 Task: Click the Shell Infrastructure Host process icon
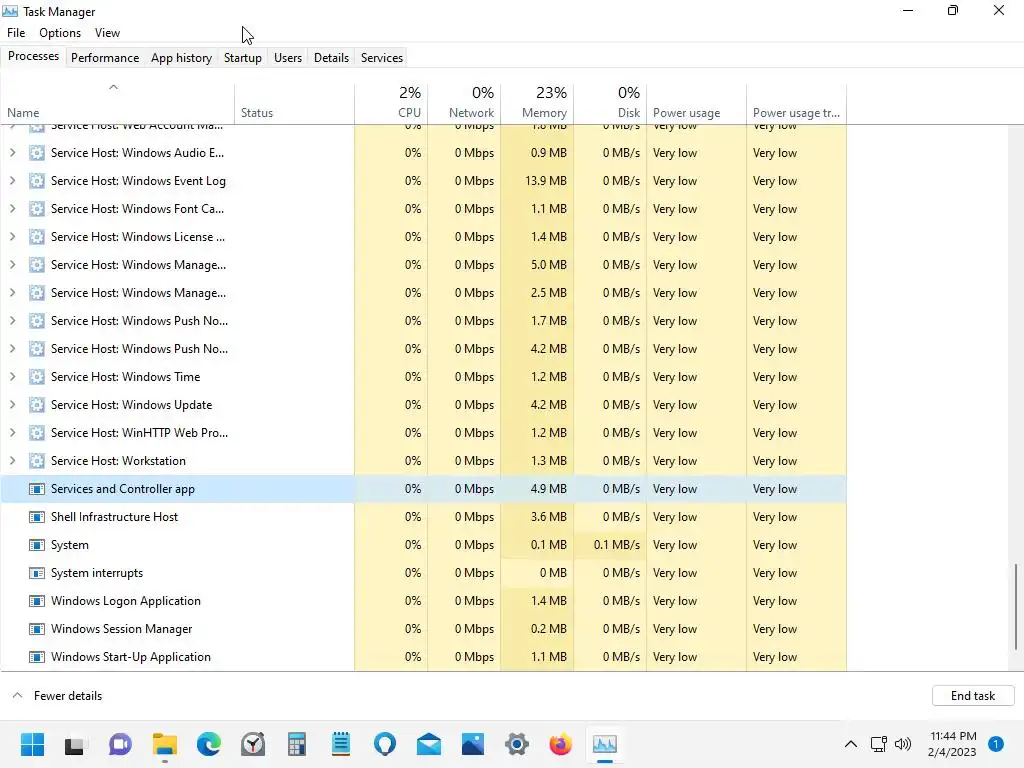point(37,517)
